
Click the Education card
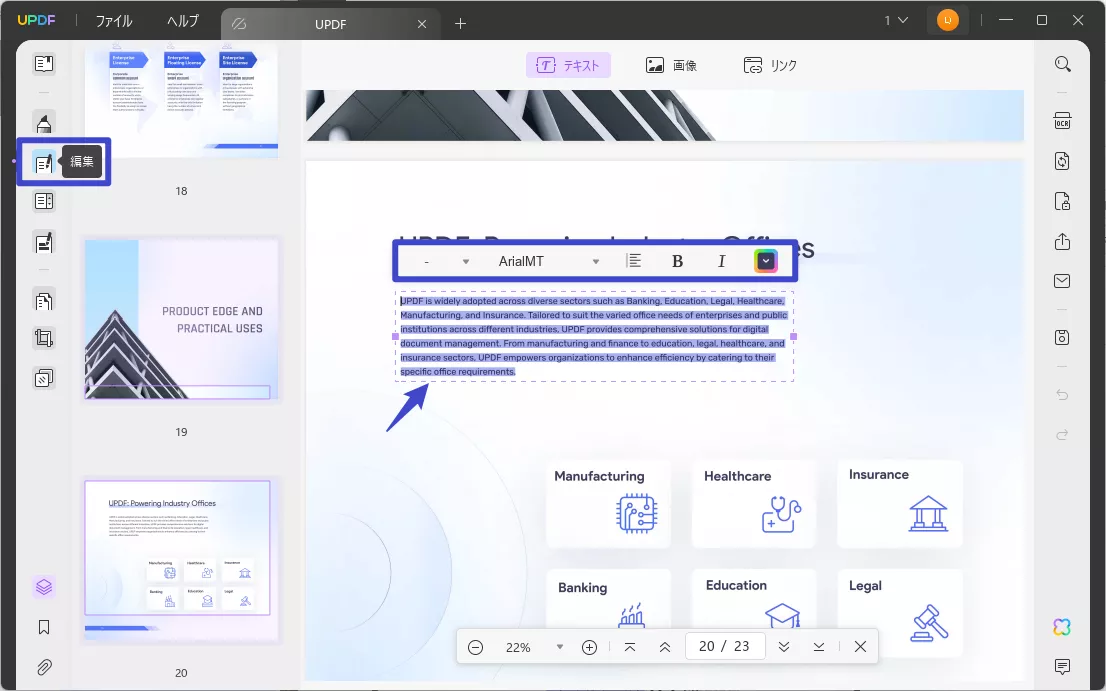pos(753,599)
